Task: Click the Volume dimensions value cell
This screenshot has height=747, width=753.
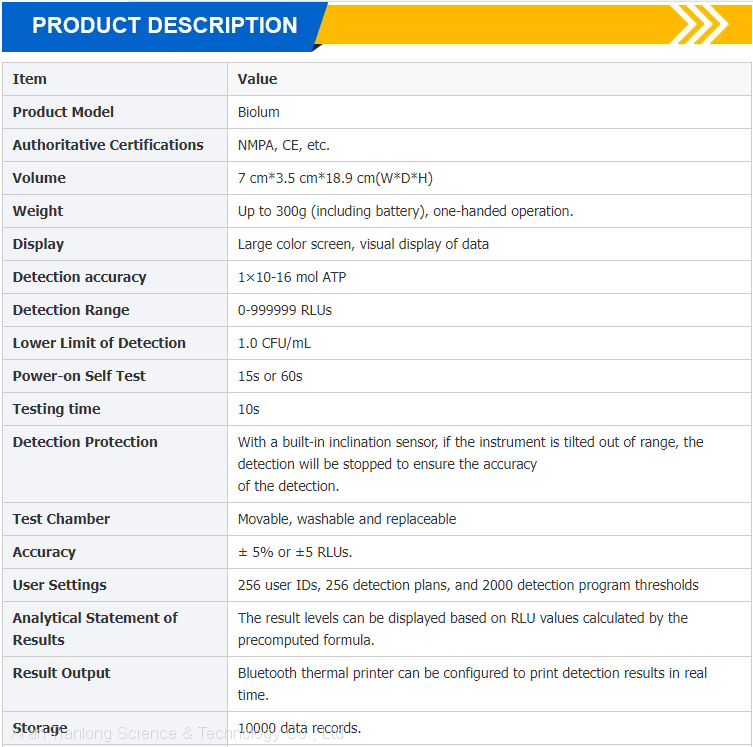Action: click(x=335, y=178)
